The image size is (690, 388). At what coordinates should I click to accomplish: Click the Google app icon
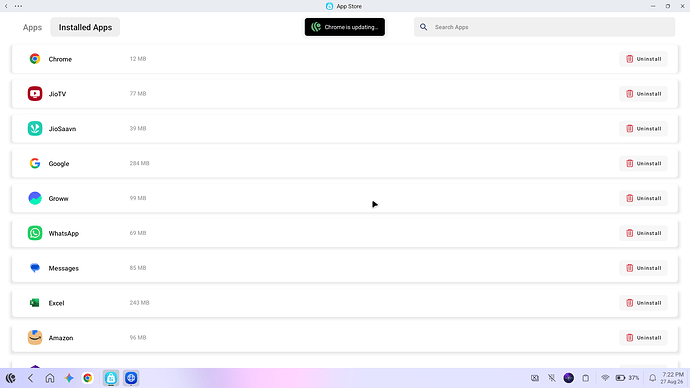[35, 163]
